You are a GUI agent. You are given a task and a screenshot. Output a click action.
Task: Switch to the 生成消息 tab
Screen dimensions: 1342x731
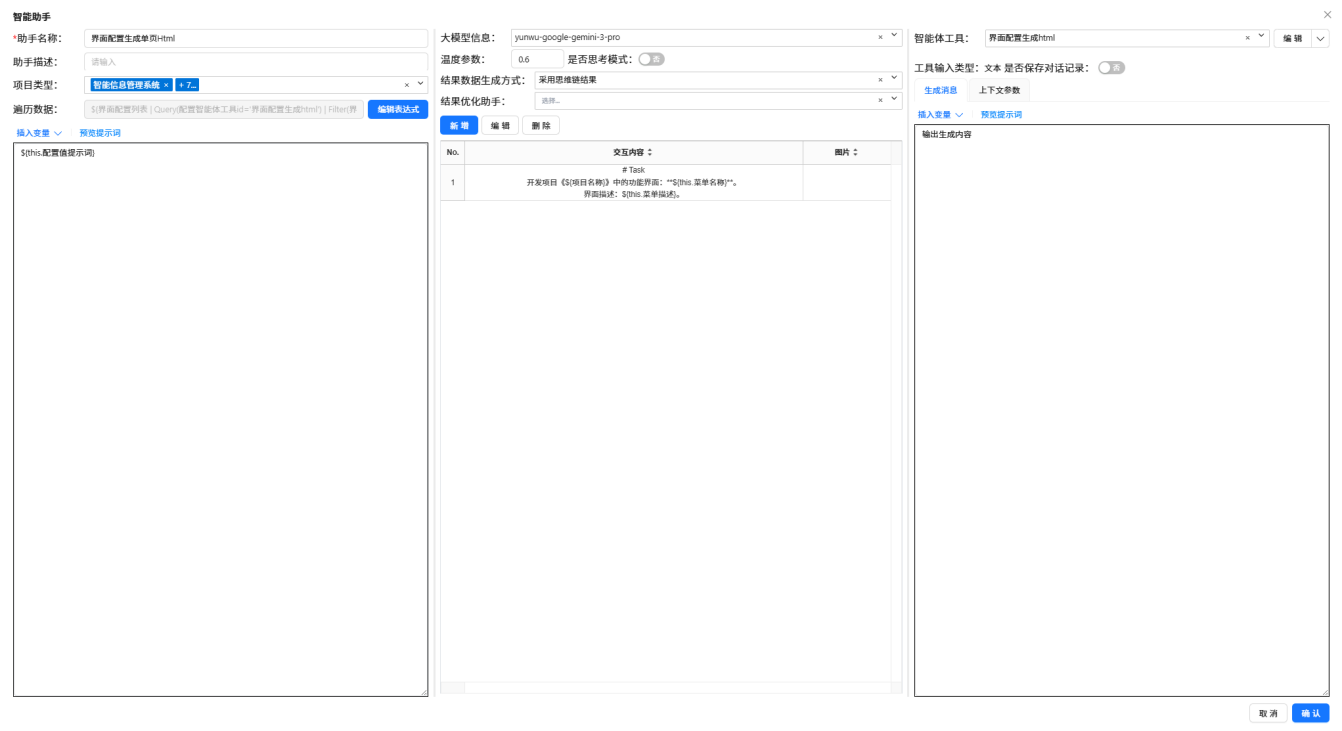click(940, 90)
